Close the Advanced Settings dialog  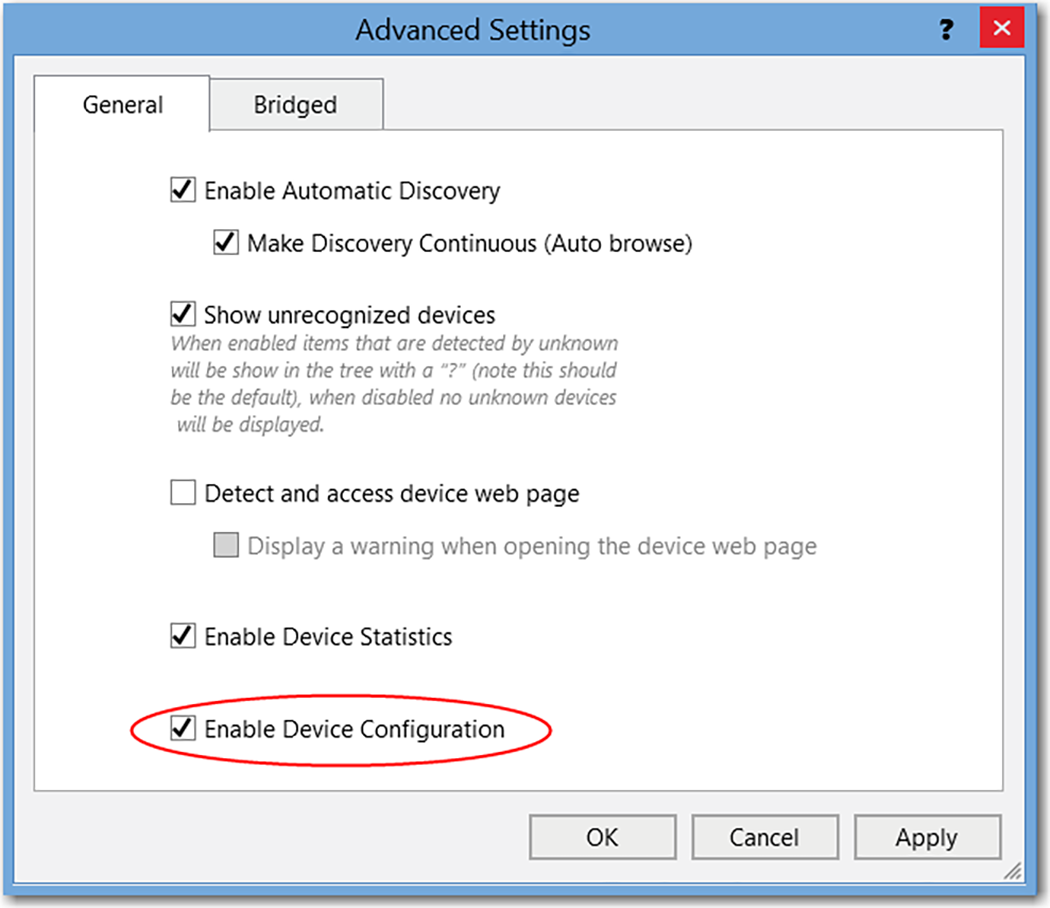pyautogui.click(x=1001, y=28)
